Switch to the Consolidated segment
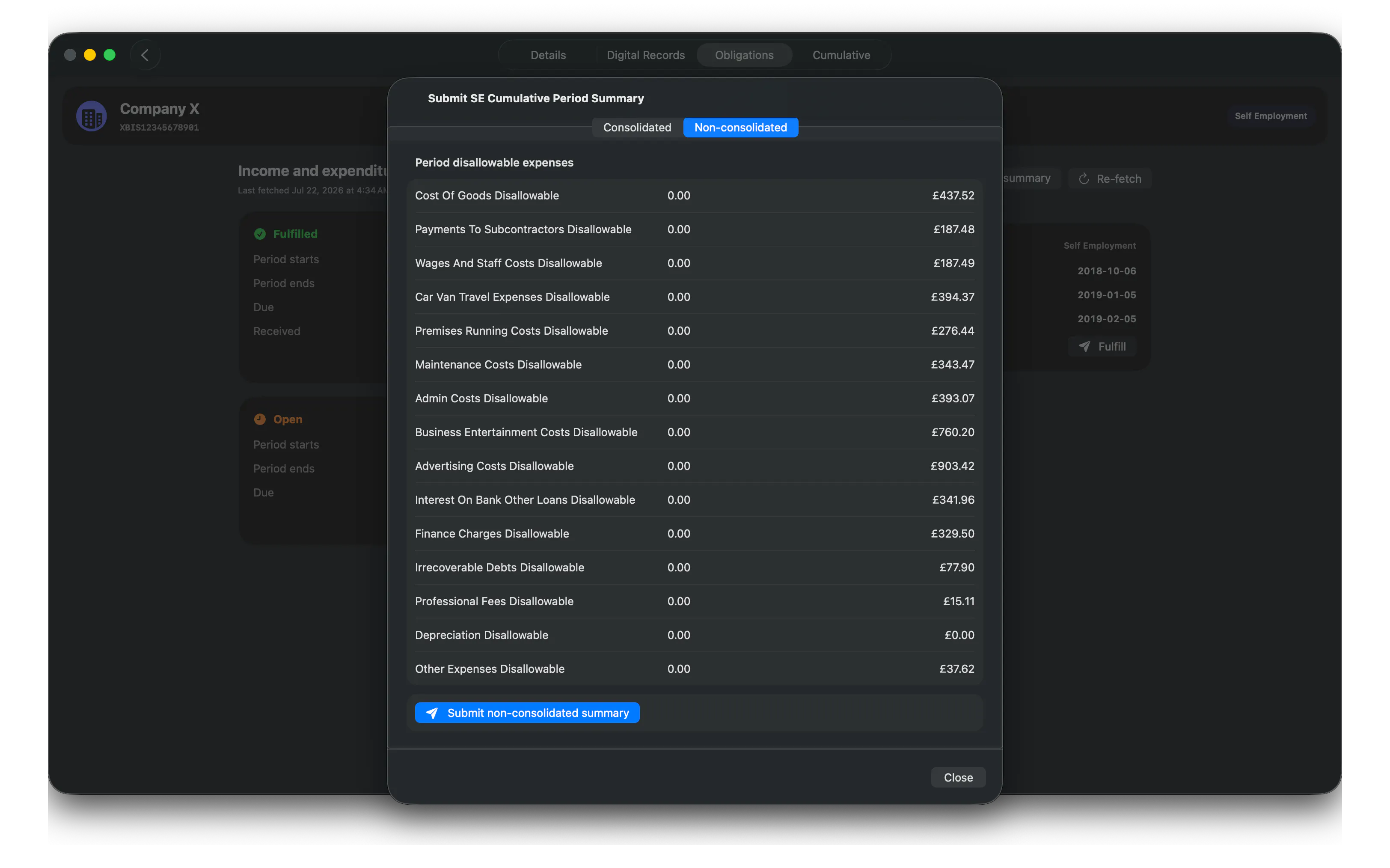 (637, 128)
